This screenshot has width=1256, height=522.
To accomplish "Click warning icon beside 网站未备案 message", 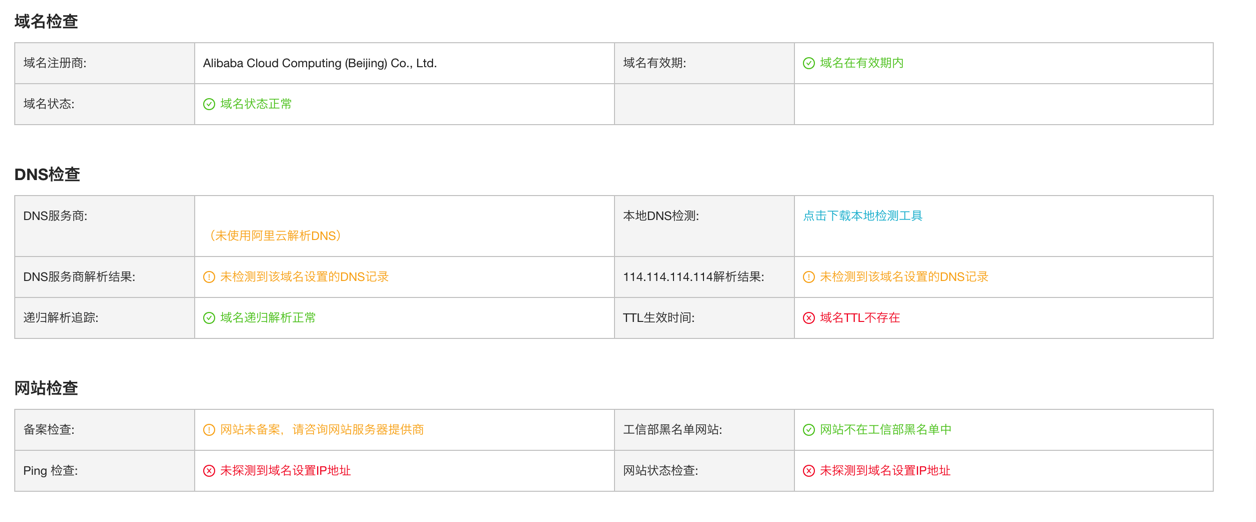I will coord(209,430).
